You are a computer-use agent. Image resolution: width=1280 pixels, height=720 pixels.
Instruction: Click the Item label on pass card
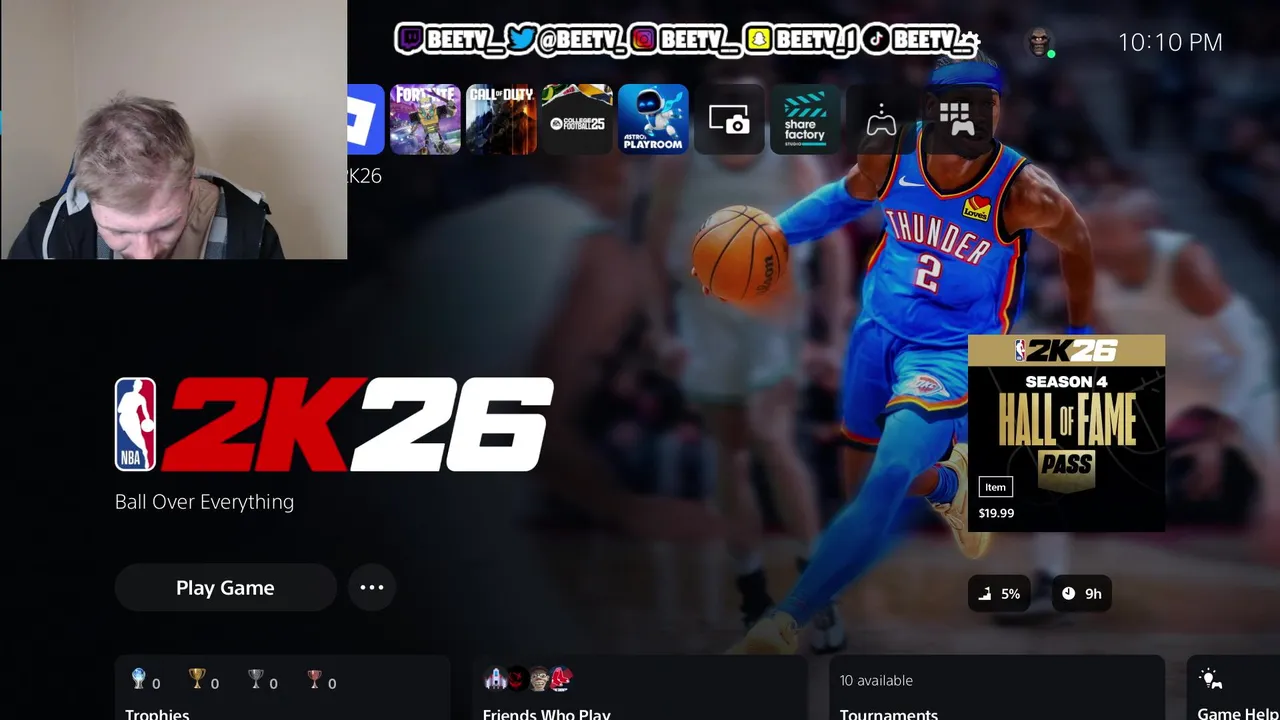click(x=995, y=487)
